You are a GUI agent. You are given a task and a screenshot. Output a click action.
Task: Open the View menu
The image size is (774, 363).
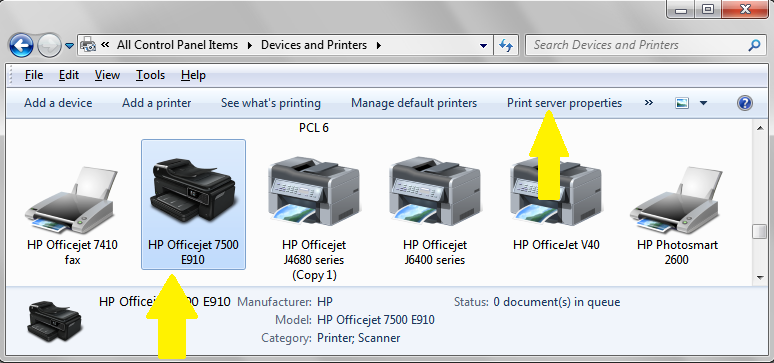pyautogui.click(x=107, y=75)
